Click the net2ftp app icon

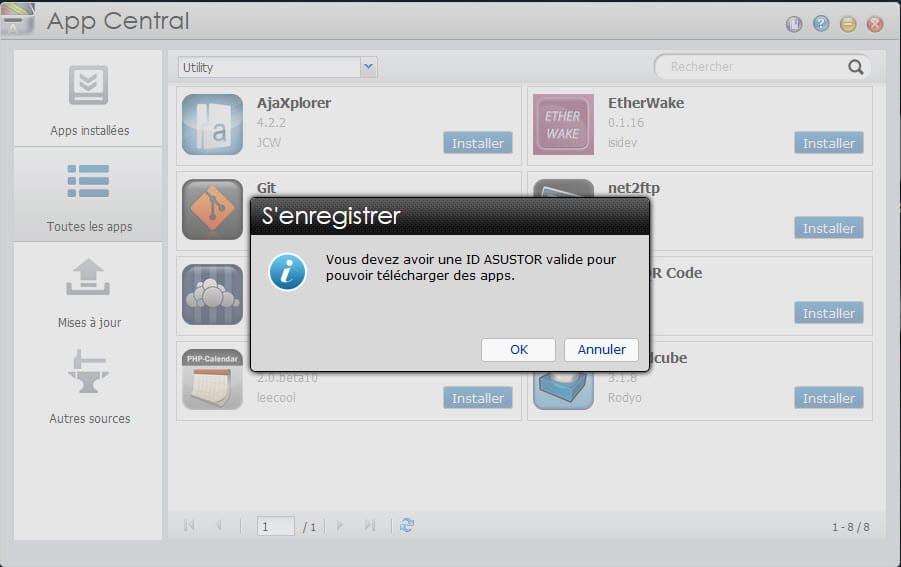[563, 188]
